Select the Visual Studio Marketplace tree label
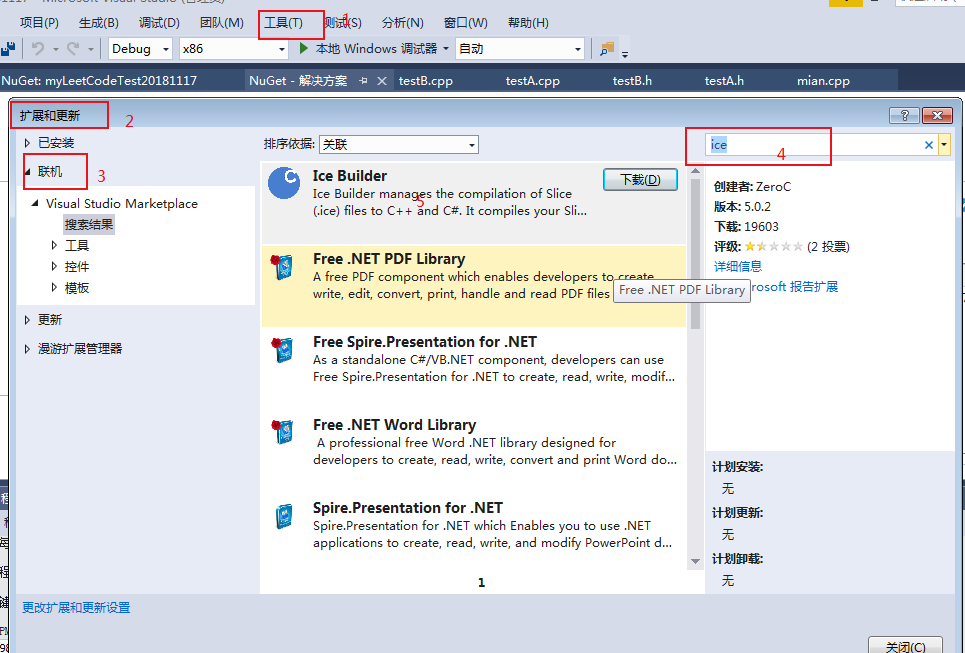The height and width of the screenshot is (653, 965). (122, 204)
